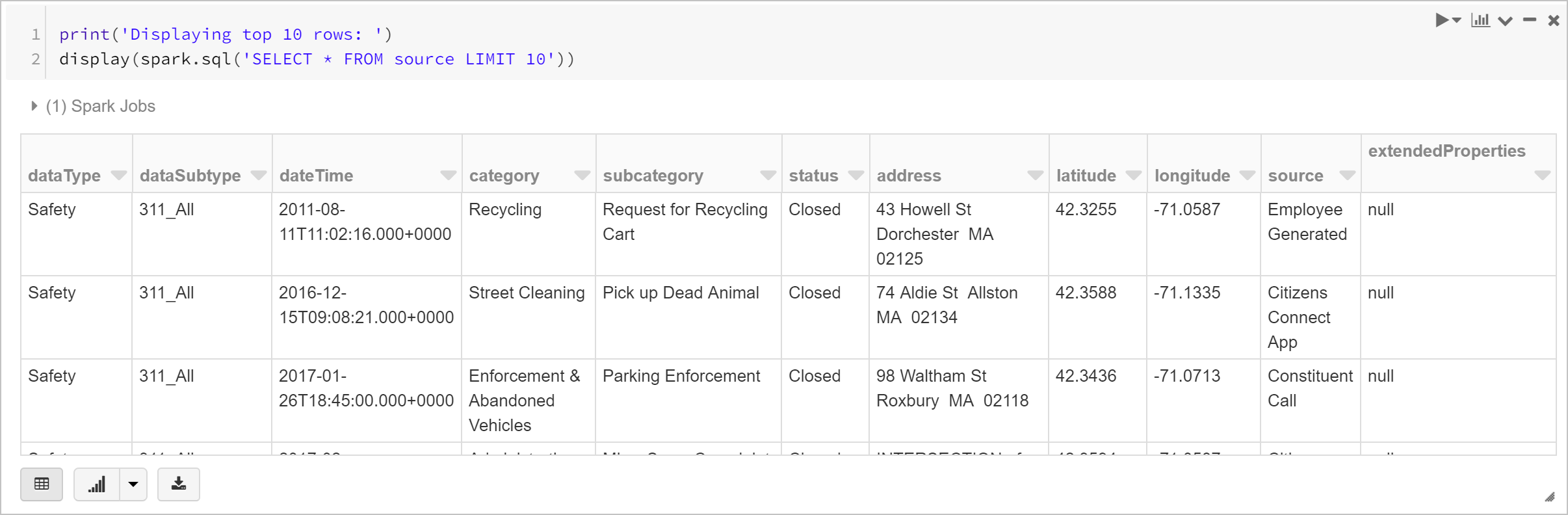Delete the cell with the X icon

tap(1554, 21)
